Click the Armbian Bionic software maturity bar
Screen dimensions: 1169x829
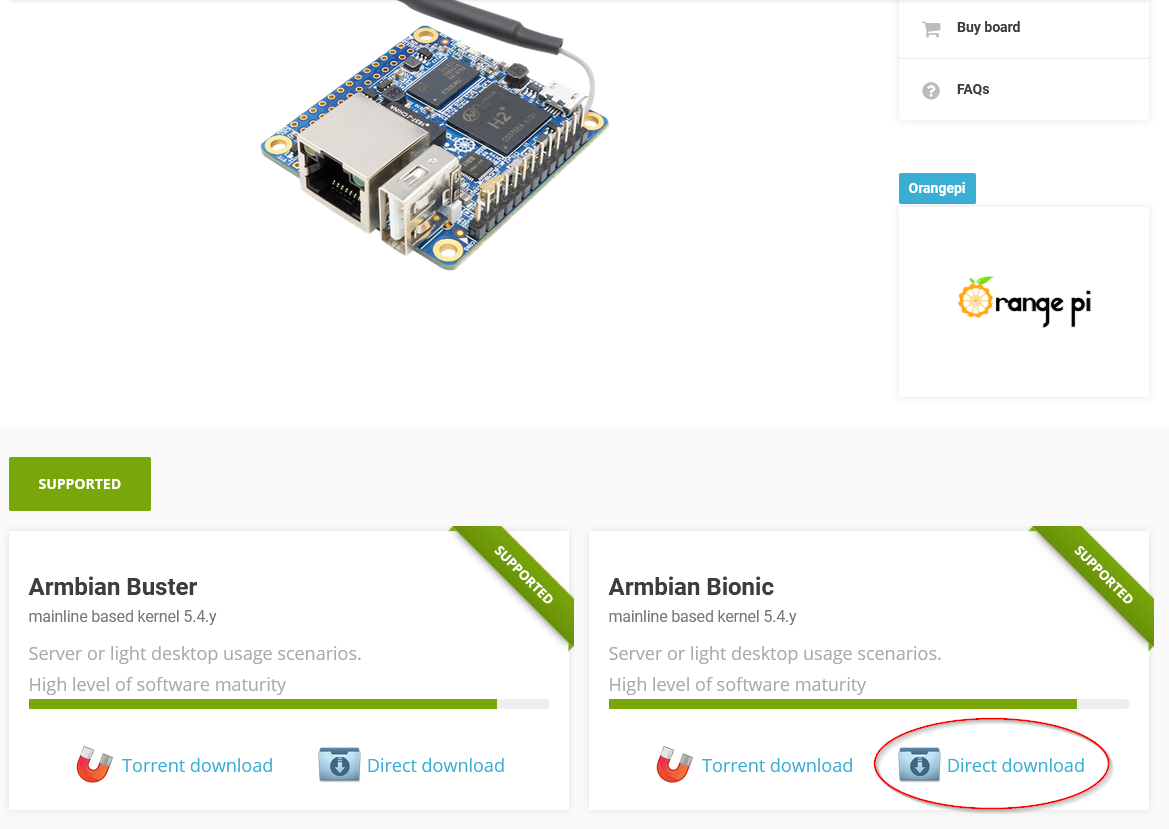pos(868,704)
